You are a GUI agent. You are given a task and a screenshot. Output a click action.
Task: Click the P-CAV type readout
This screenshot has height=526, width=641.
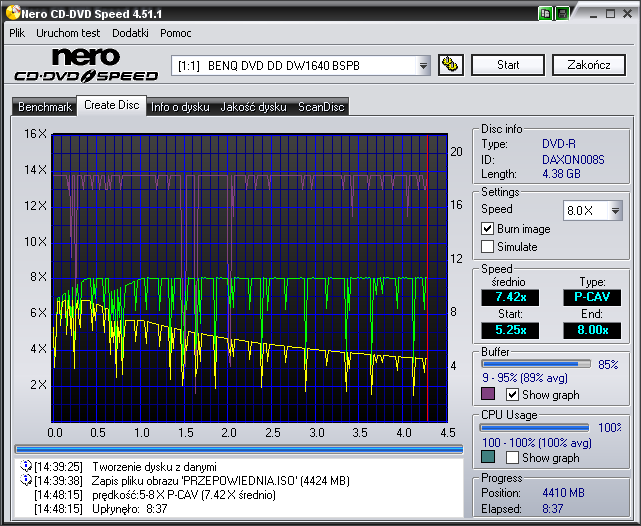coord(592,297)
